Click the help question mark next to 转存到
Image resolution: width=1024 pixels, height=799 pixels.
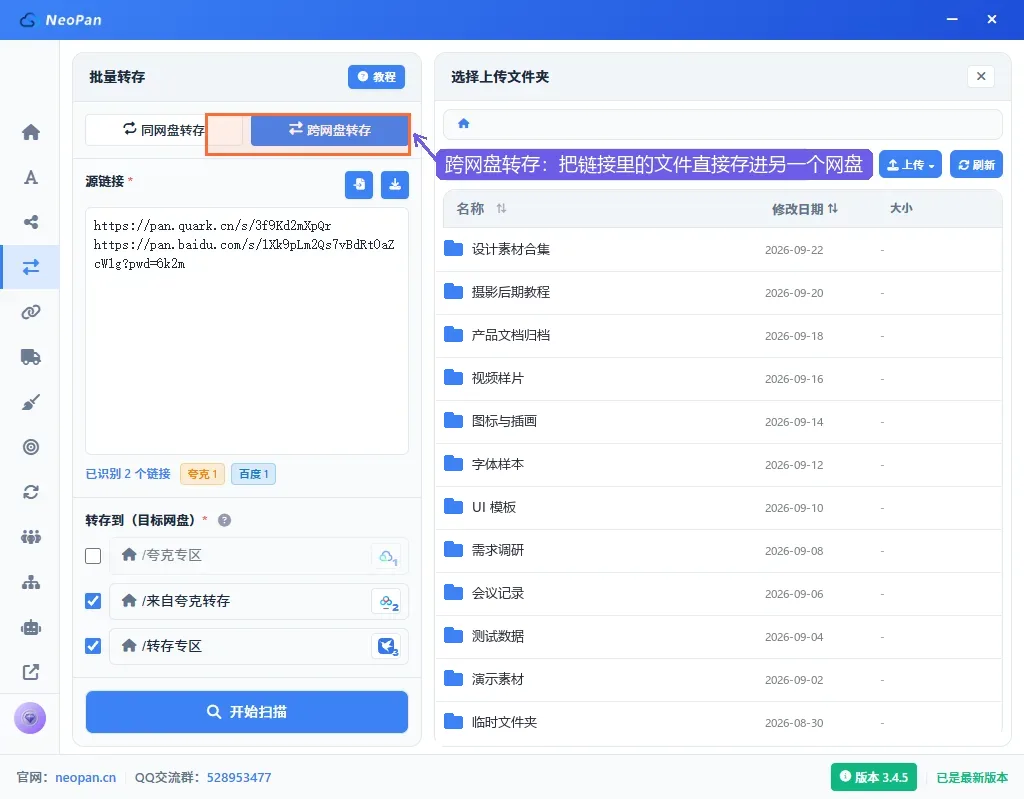point(225,521)
